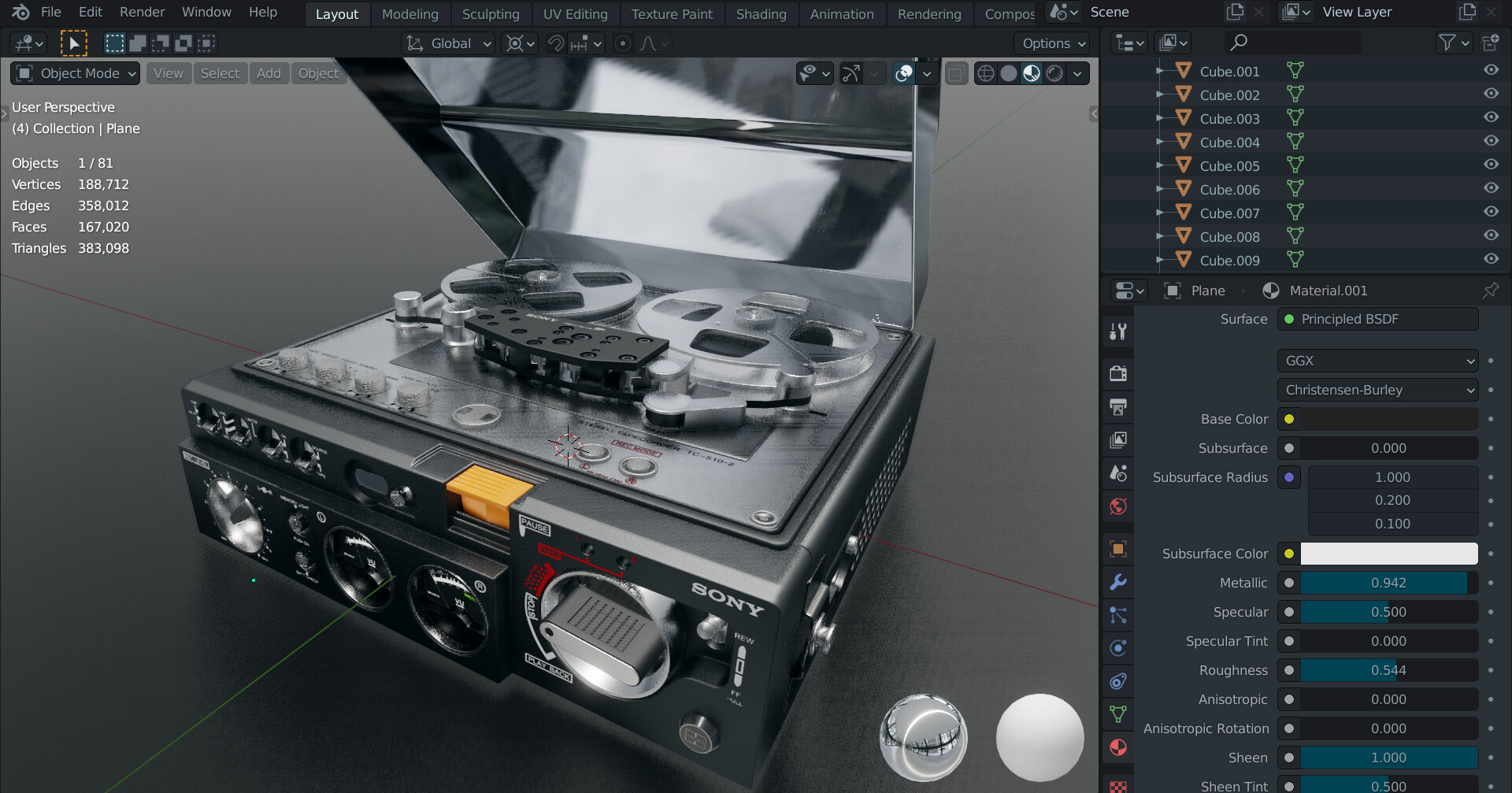Select the Tweak select tool
The width and height of the screenshot is (1512, 793).
(x=74, y=43)
